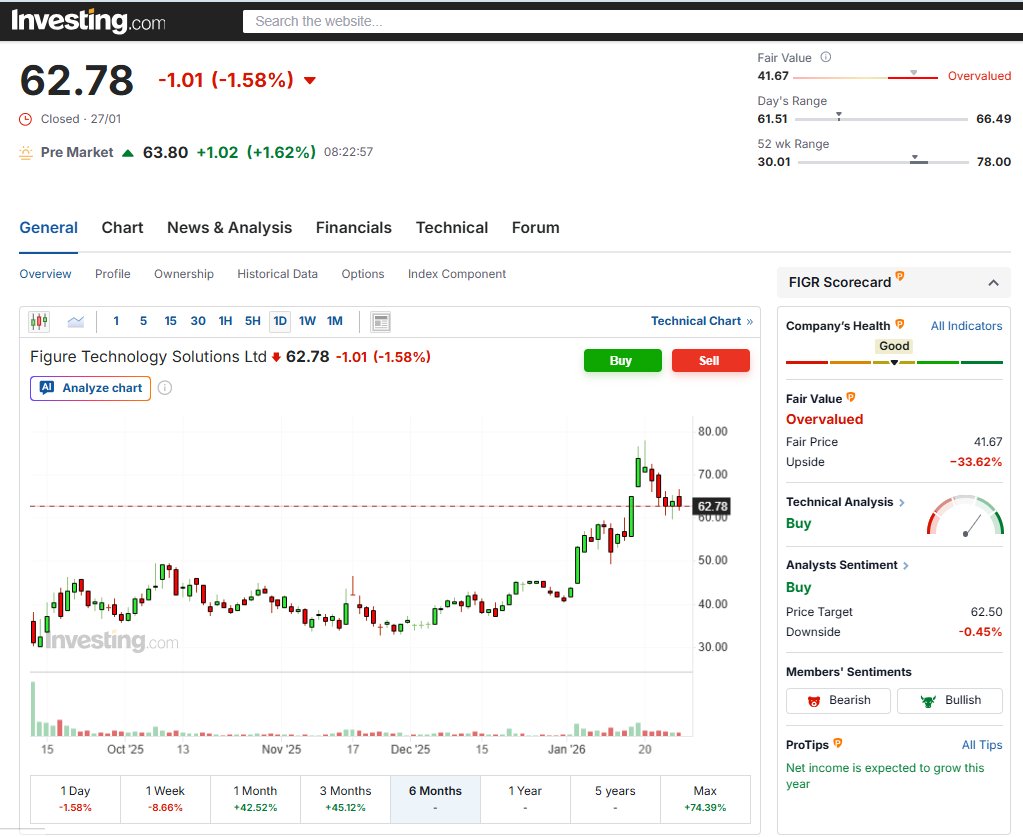Open the Technical Chart link

[x=702, y=321]
